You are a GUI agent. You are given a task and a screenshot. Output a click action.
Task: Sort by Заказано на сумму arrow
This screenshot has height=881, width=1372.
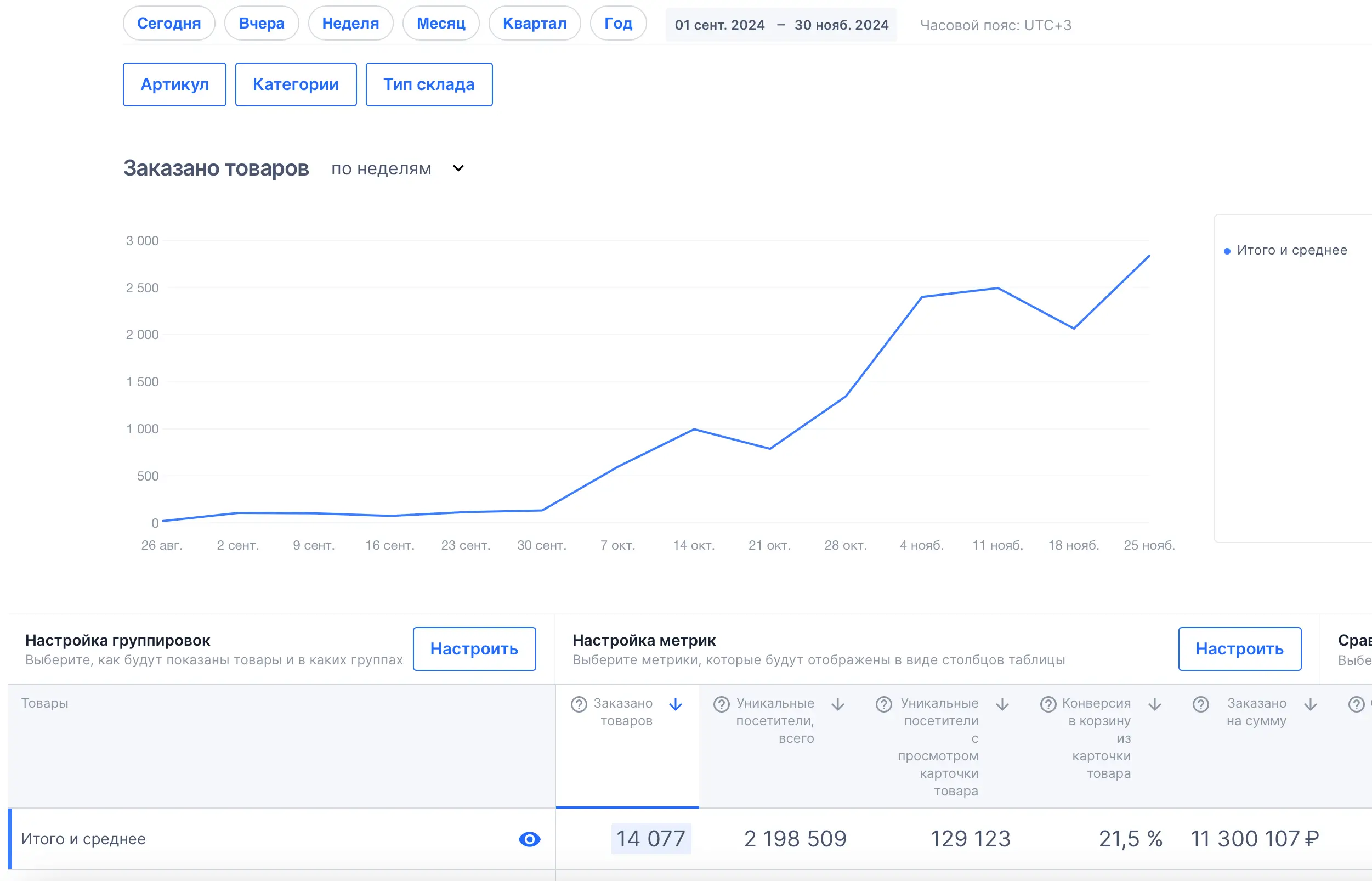click(1310, 704)
